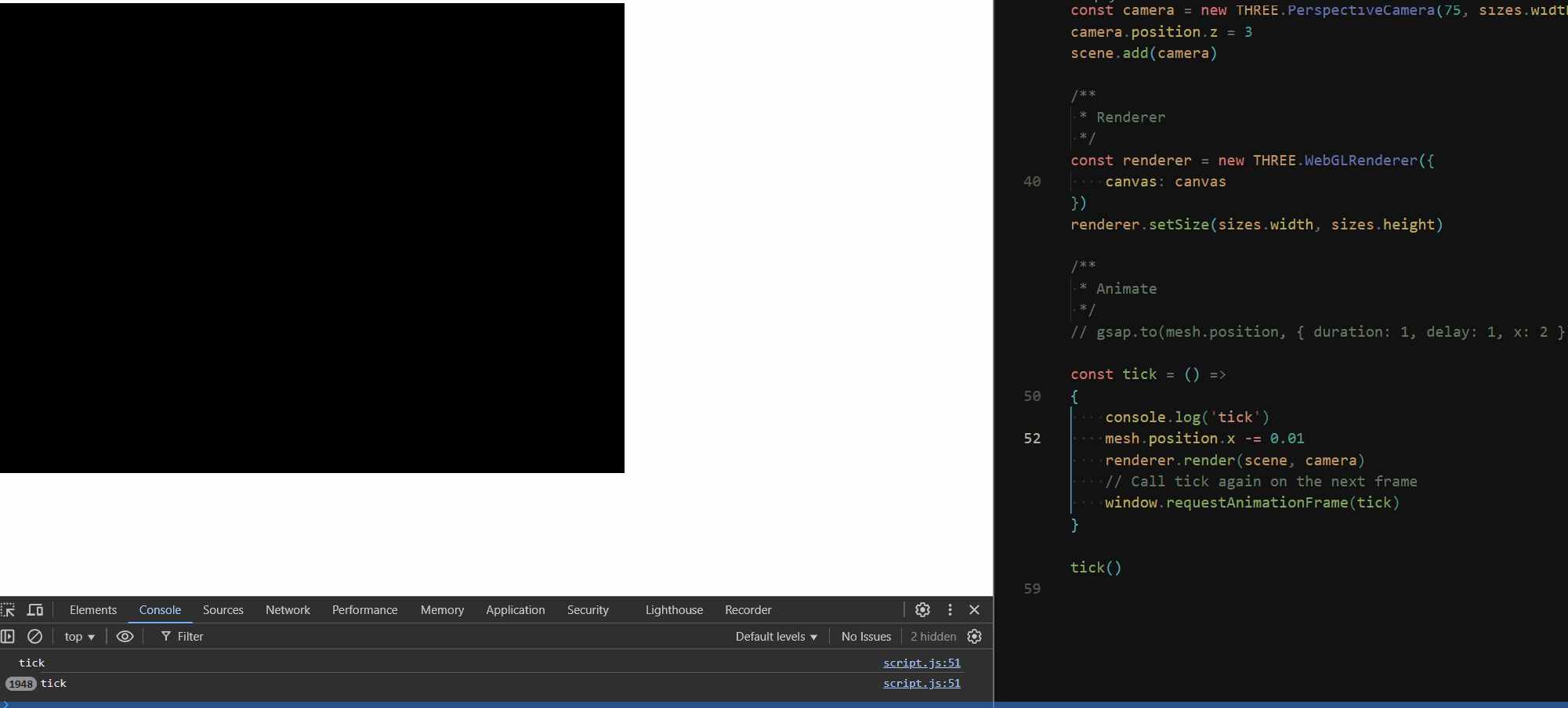Click line number 50 in the editor gutter

1032,396
